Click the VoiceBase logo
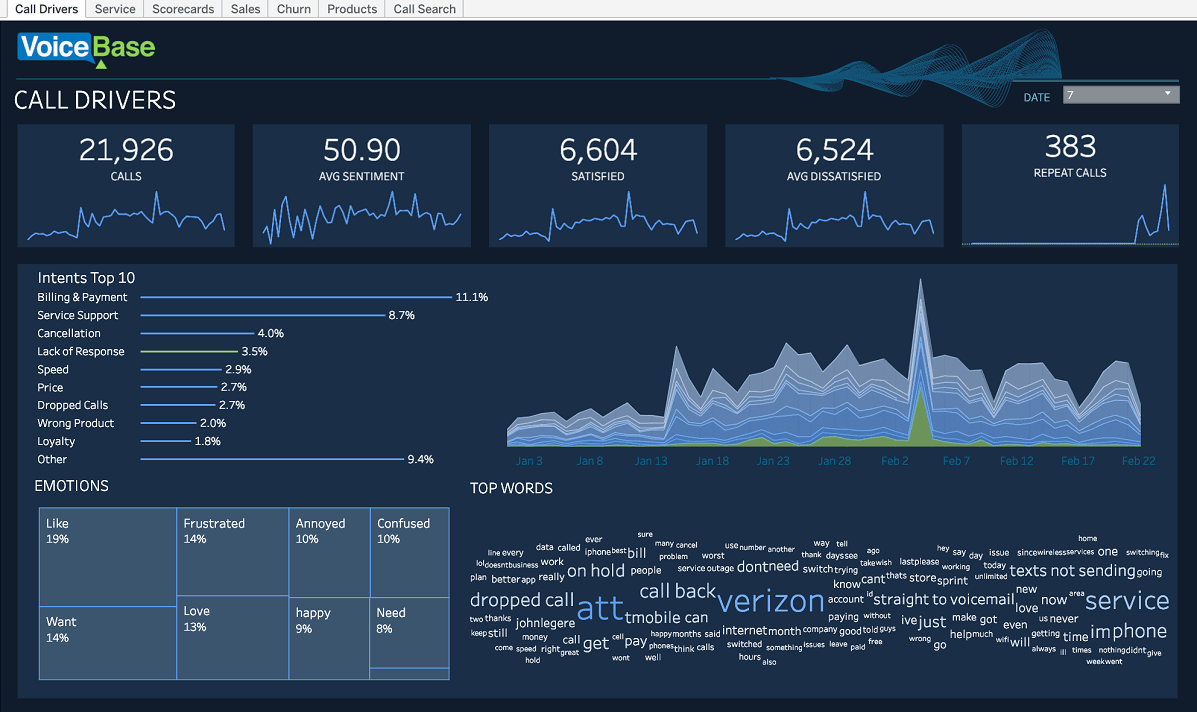 click(85, 47)
